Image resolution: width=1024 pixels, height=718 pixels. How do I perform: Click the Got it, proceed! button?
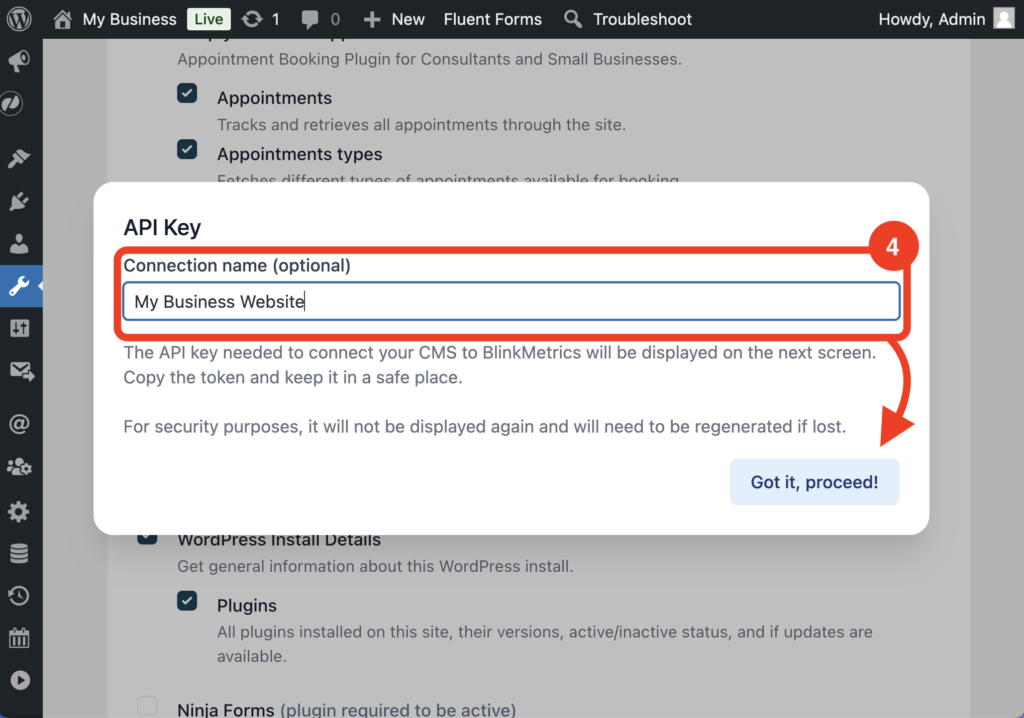click(814, 482)
